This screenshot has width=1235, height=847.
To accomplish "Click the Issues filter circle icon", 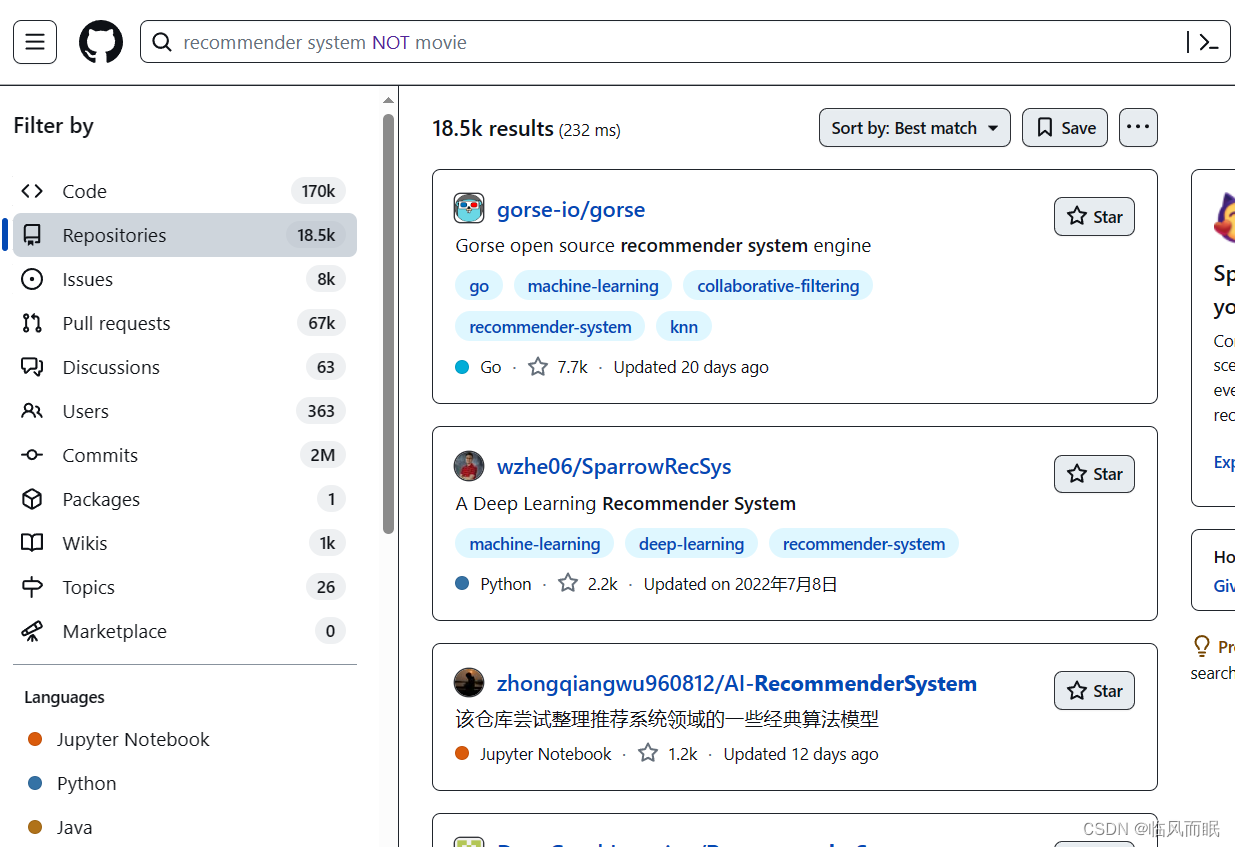I will click(x=32, y=279).
